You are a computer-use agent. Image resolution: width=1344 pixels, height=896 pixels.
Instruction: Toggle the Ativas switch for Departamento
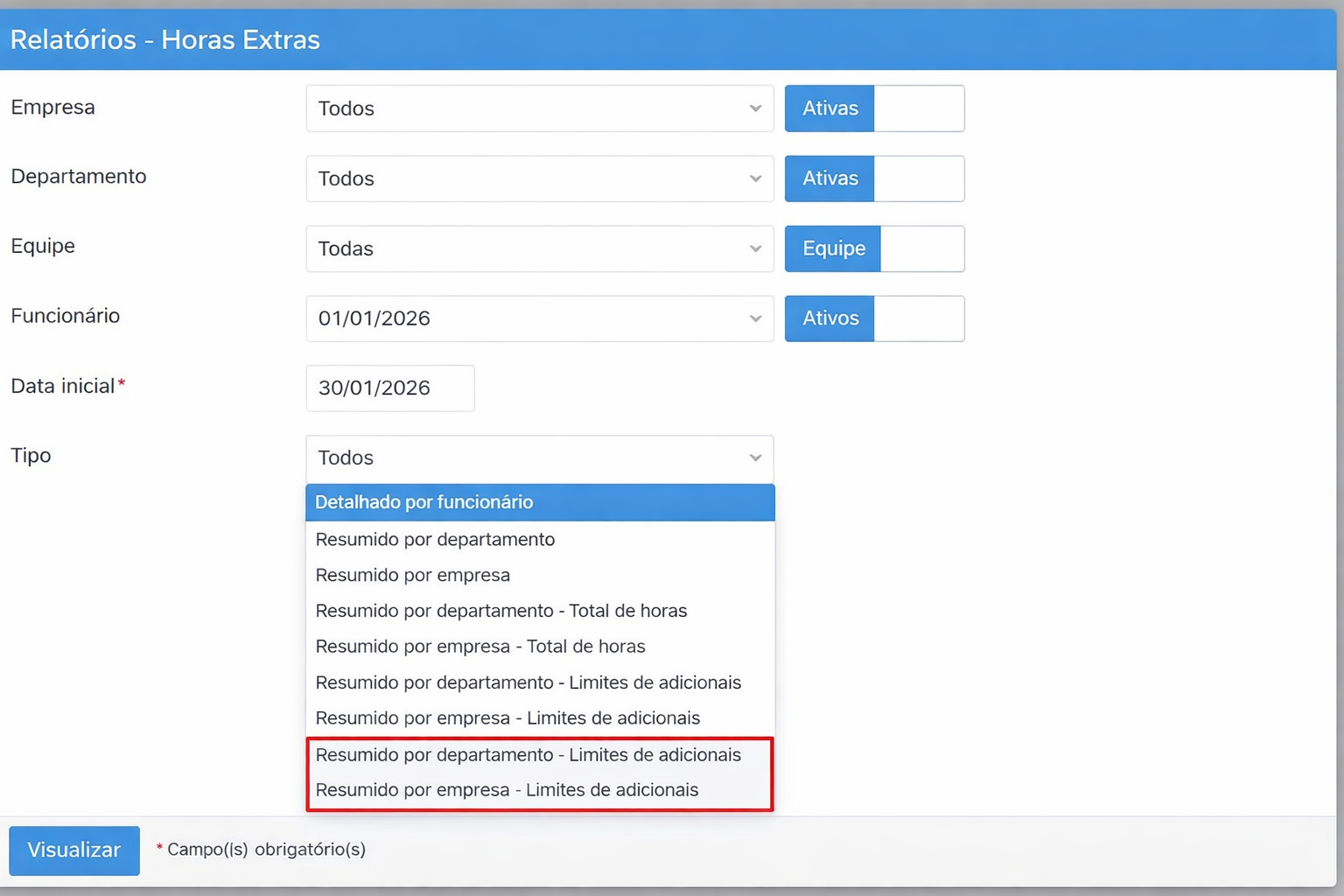click(x=874, y=178)
